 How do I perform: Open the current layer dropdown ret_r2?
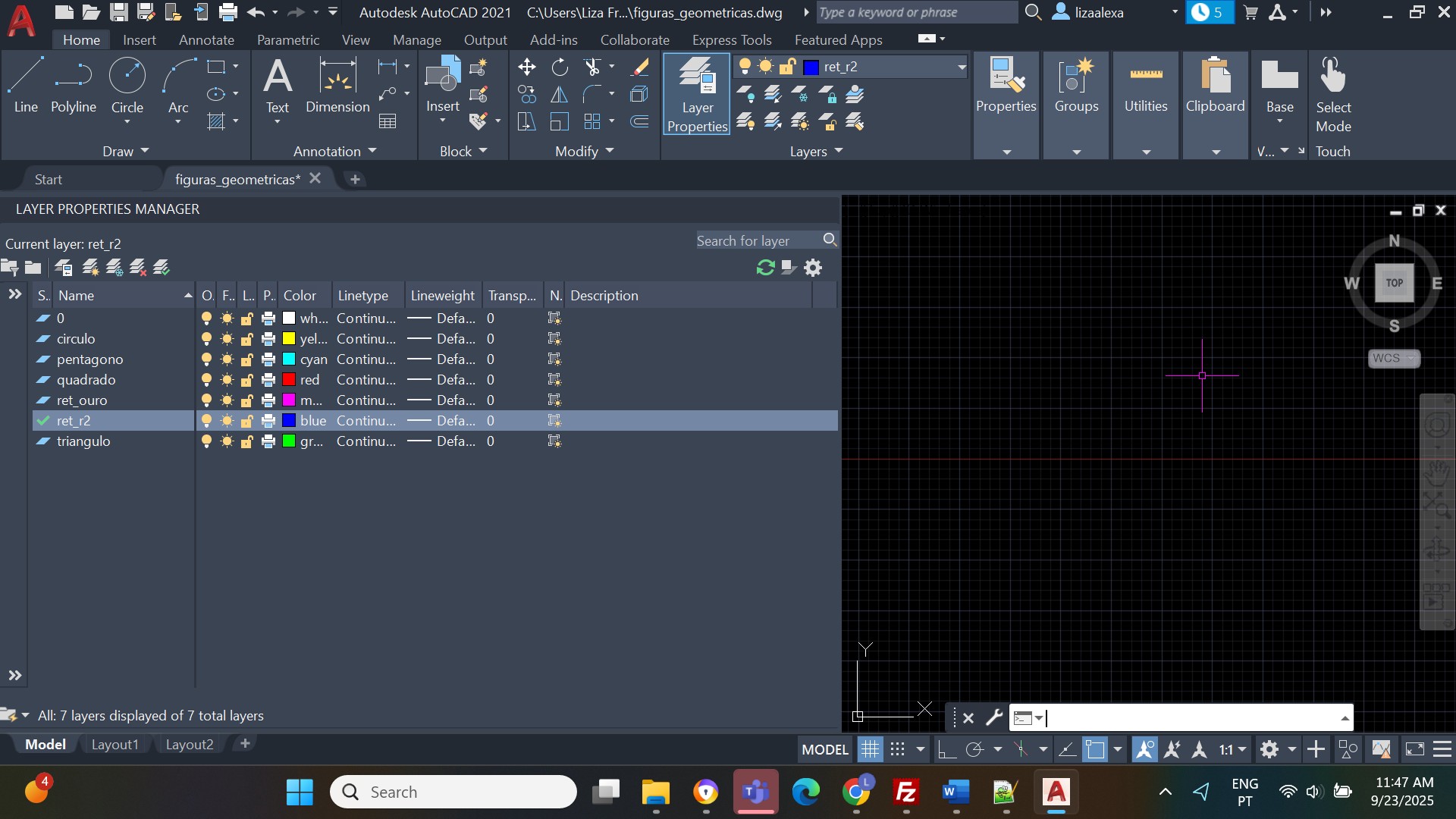[x=961, y=67]
